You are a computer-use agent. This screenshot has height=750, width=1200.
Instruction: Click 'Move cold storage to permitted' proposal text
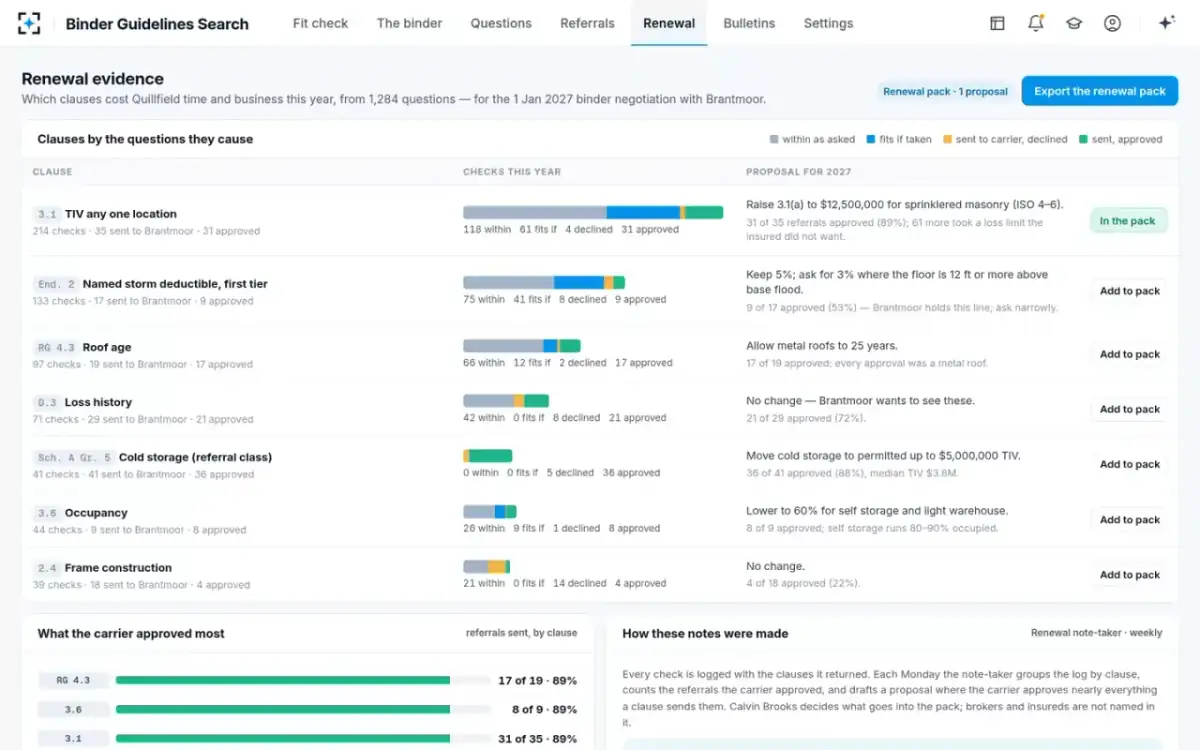[x=883, y=456]
